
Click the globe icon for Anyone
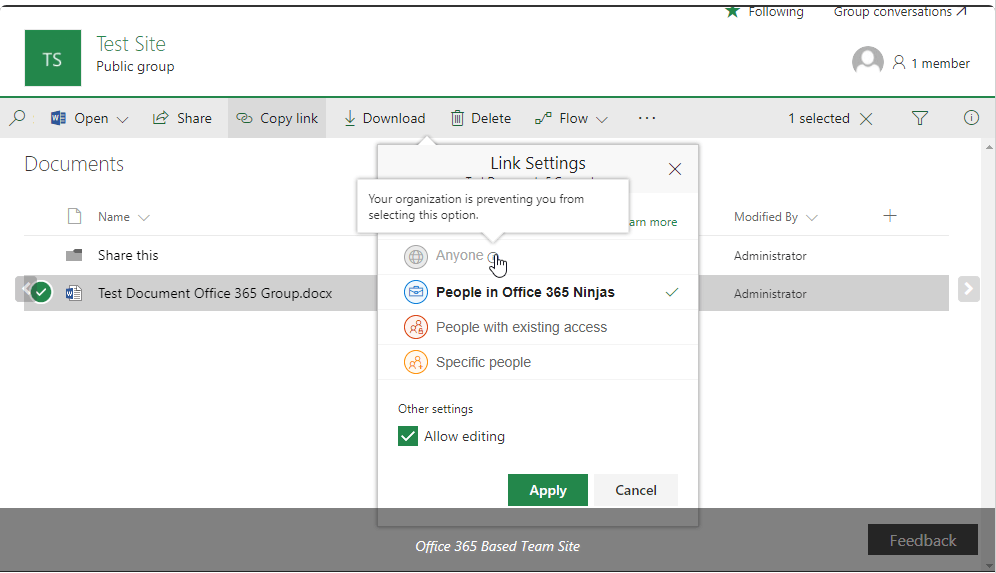pyautogui.click(x=415, y=257)
